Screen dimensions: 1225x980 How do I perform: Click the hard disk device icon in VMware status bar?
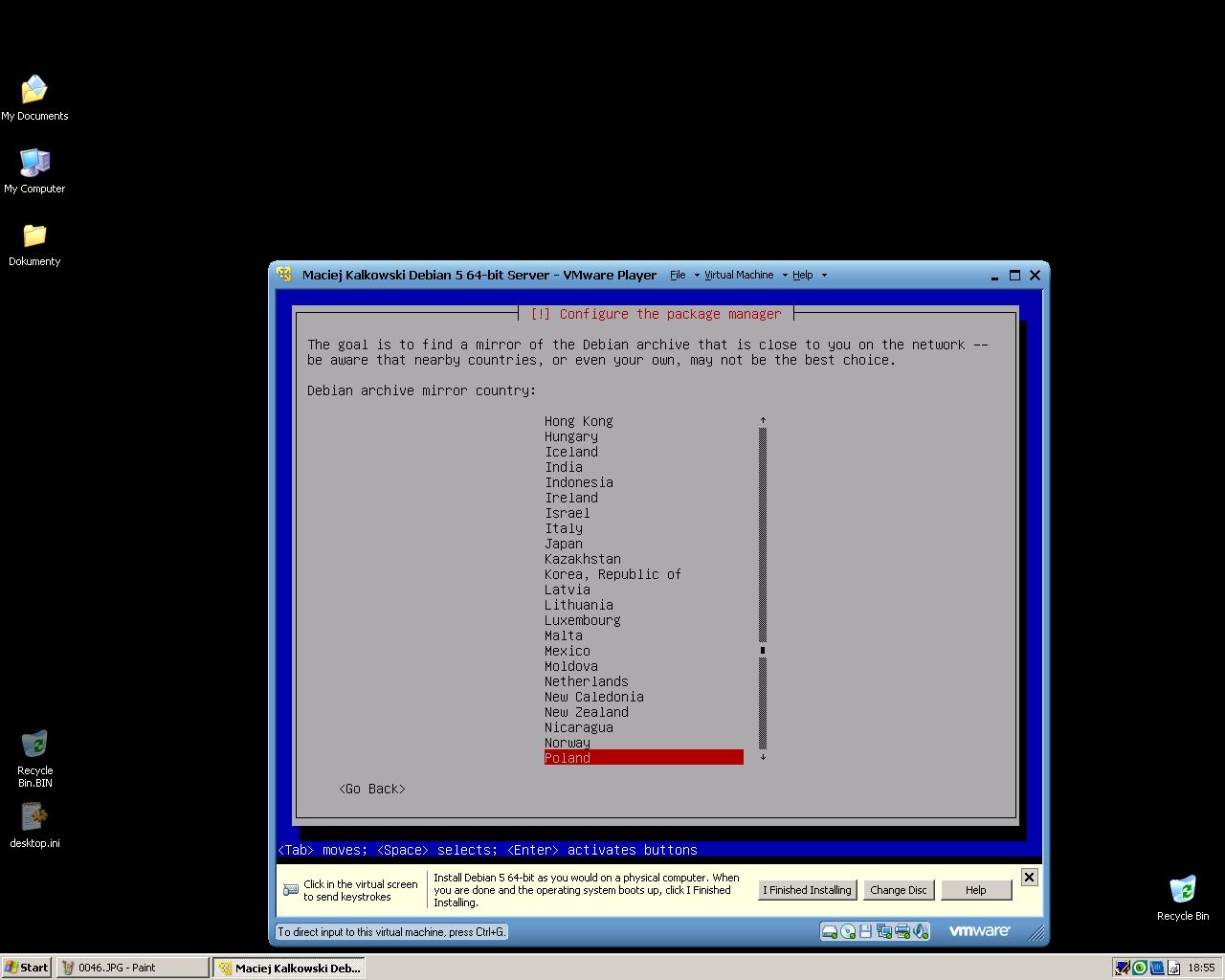pyautogui.click(x=830, y=931)
